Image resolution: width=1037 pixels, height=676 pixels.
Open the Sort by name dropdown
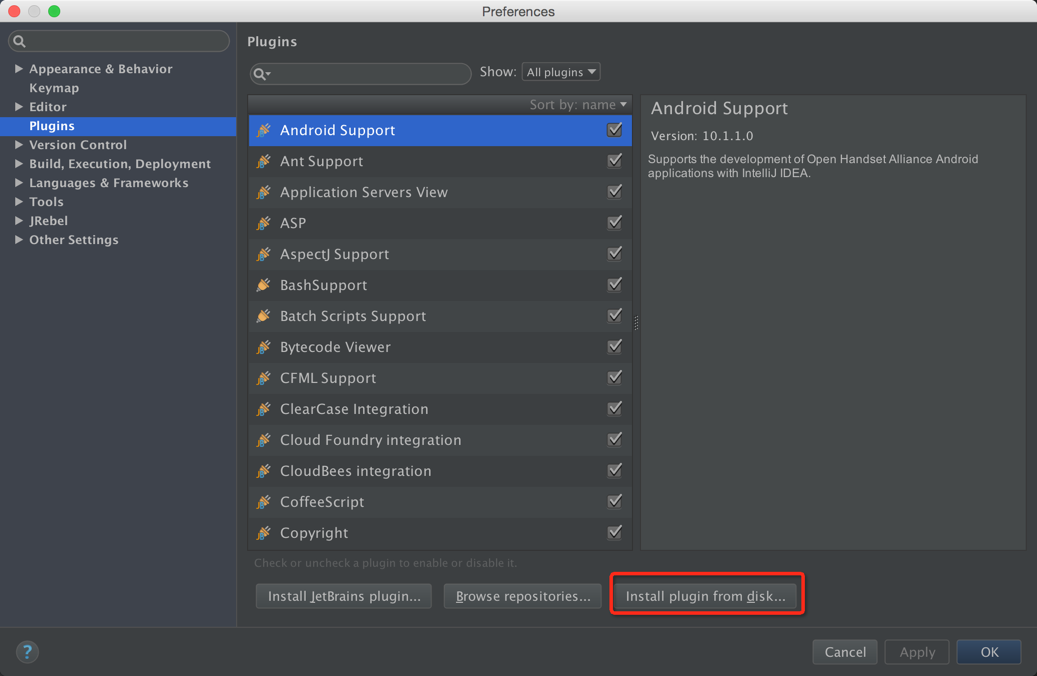578,104
